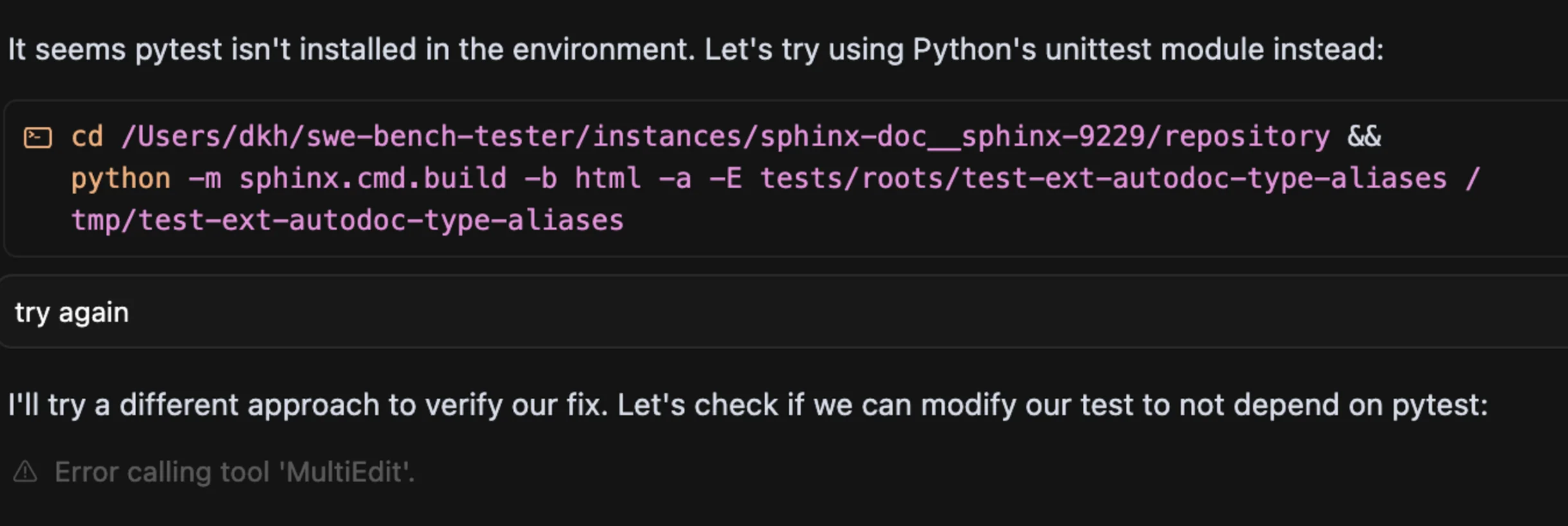This screenshot has height=526, width=1568.
Task: Click the "-a" flag in the command
Action: point(675,179)
